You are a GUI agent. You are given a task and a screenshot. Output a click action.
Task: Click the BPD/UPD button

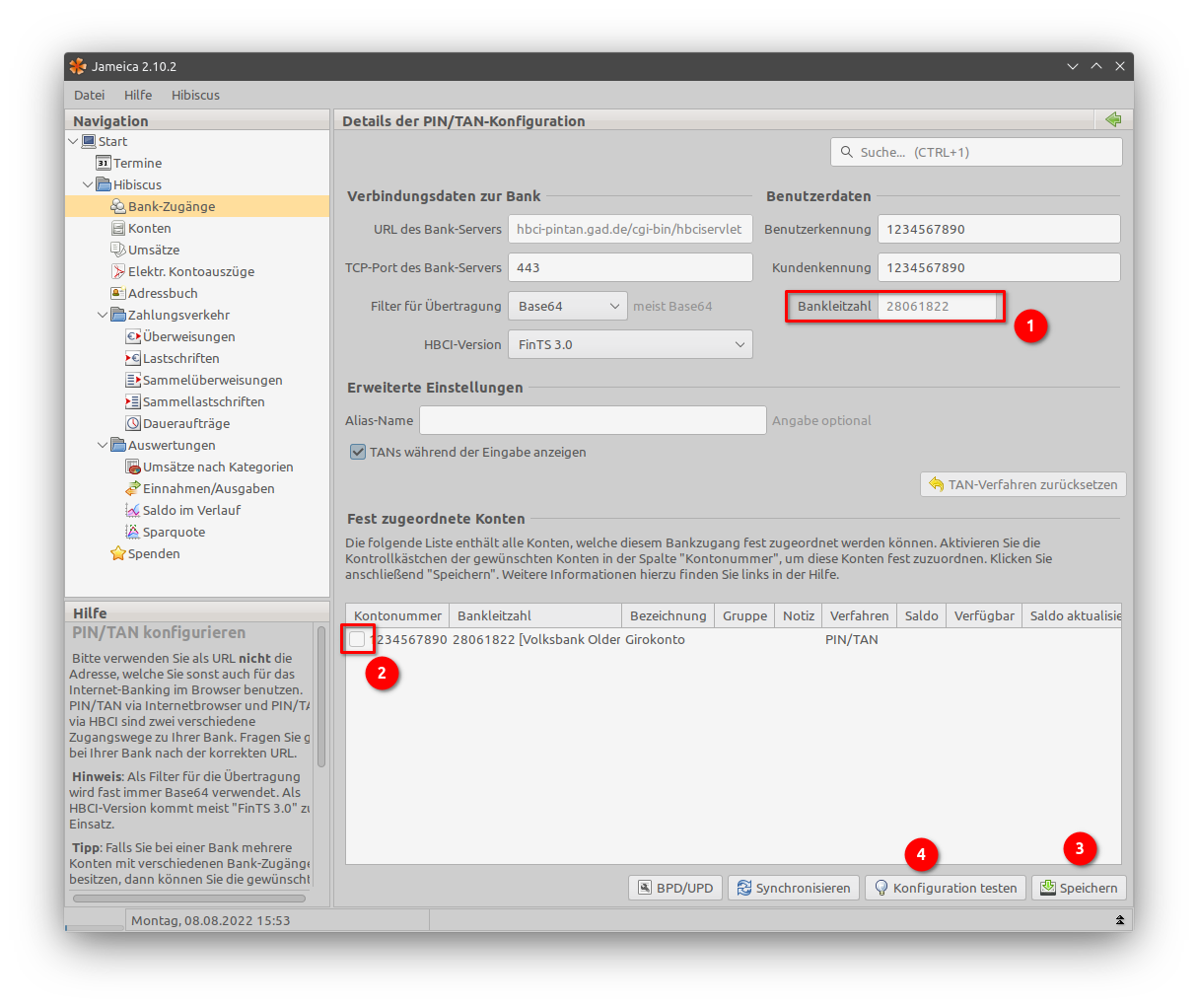675,888
